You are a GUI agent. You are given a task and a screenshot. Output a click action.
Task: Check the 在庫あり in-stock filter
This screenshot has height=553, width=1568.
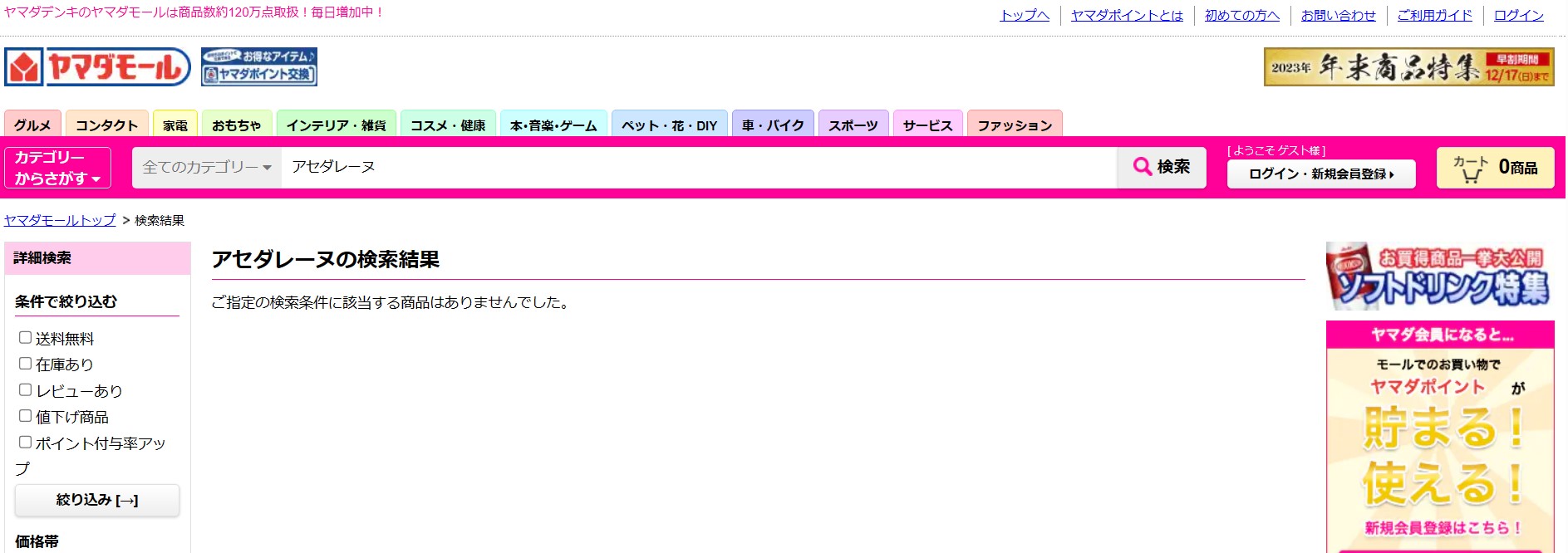coord(26,364)
